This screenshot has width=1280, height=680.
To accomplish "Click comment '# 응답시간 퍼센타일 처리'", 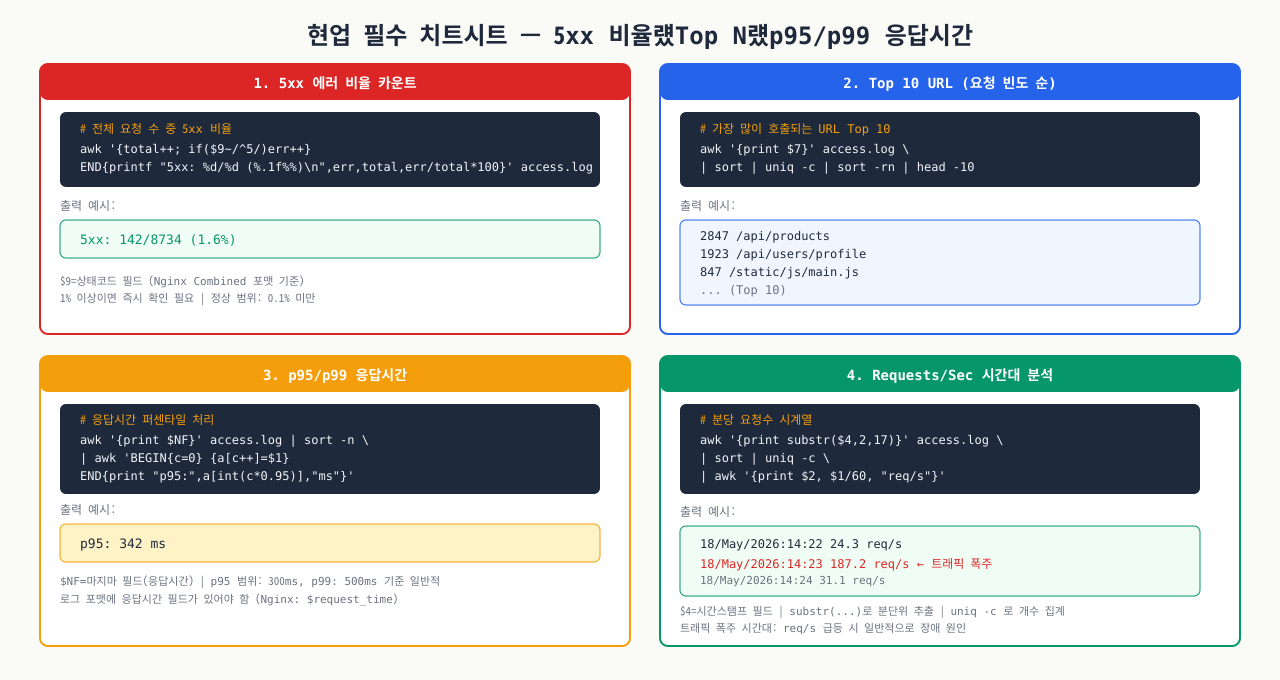I will coord(147,420).
